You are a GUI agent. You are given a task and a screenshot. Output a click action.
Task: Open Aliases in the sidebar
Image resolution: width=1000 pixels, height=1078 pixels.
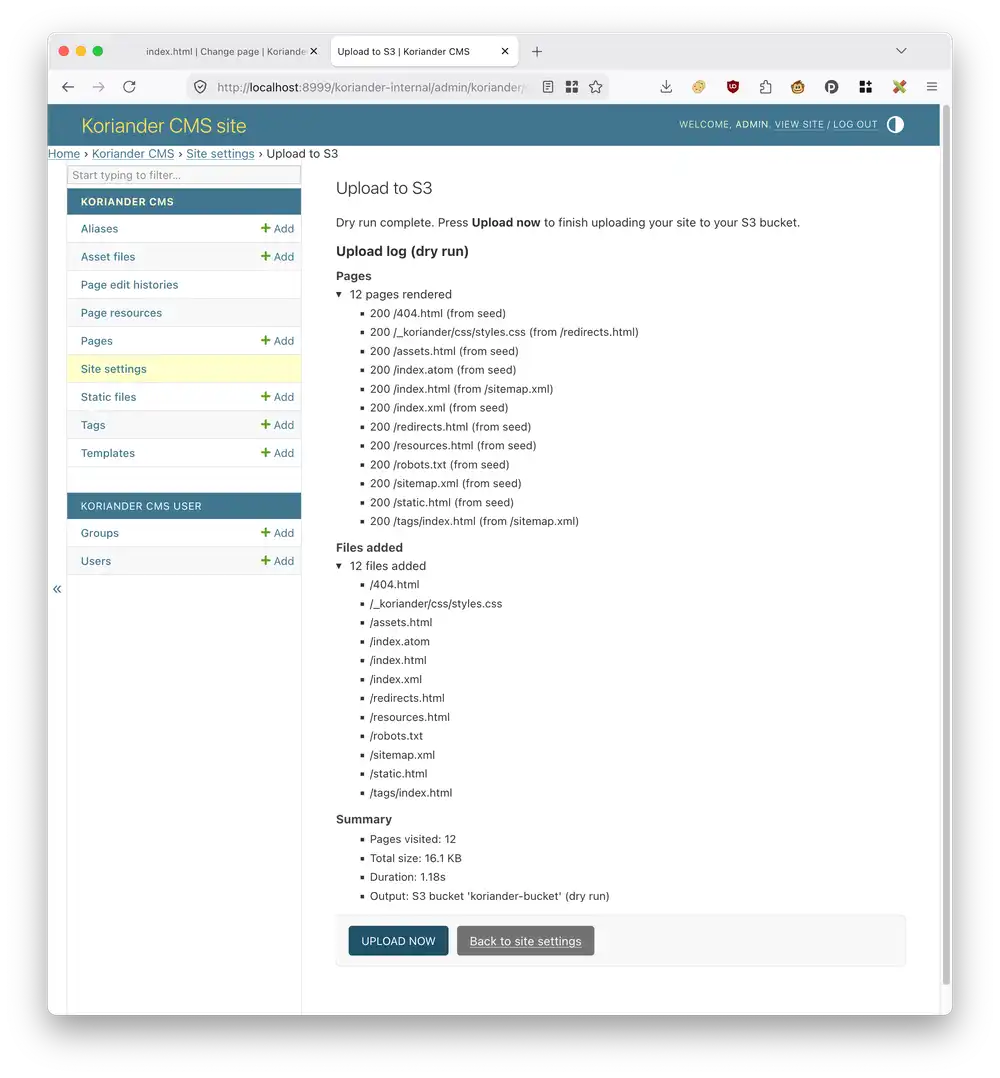(x=99, y=229)
